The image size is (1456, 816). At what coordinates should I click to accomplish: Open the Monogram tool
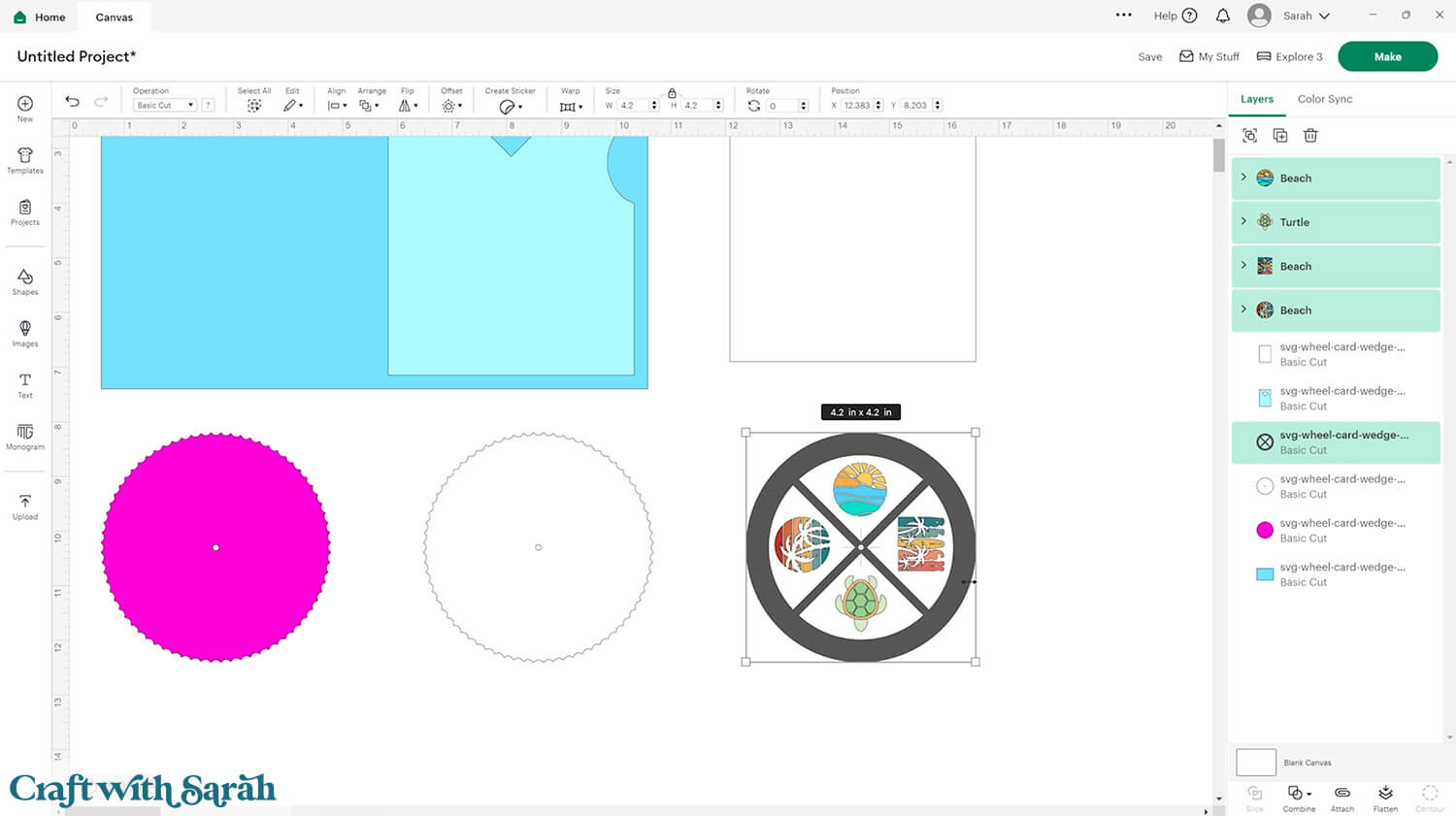click(x=25, y=436)
